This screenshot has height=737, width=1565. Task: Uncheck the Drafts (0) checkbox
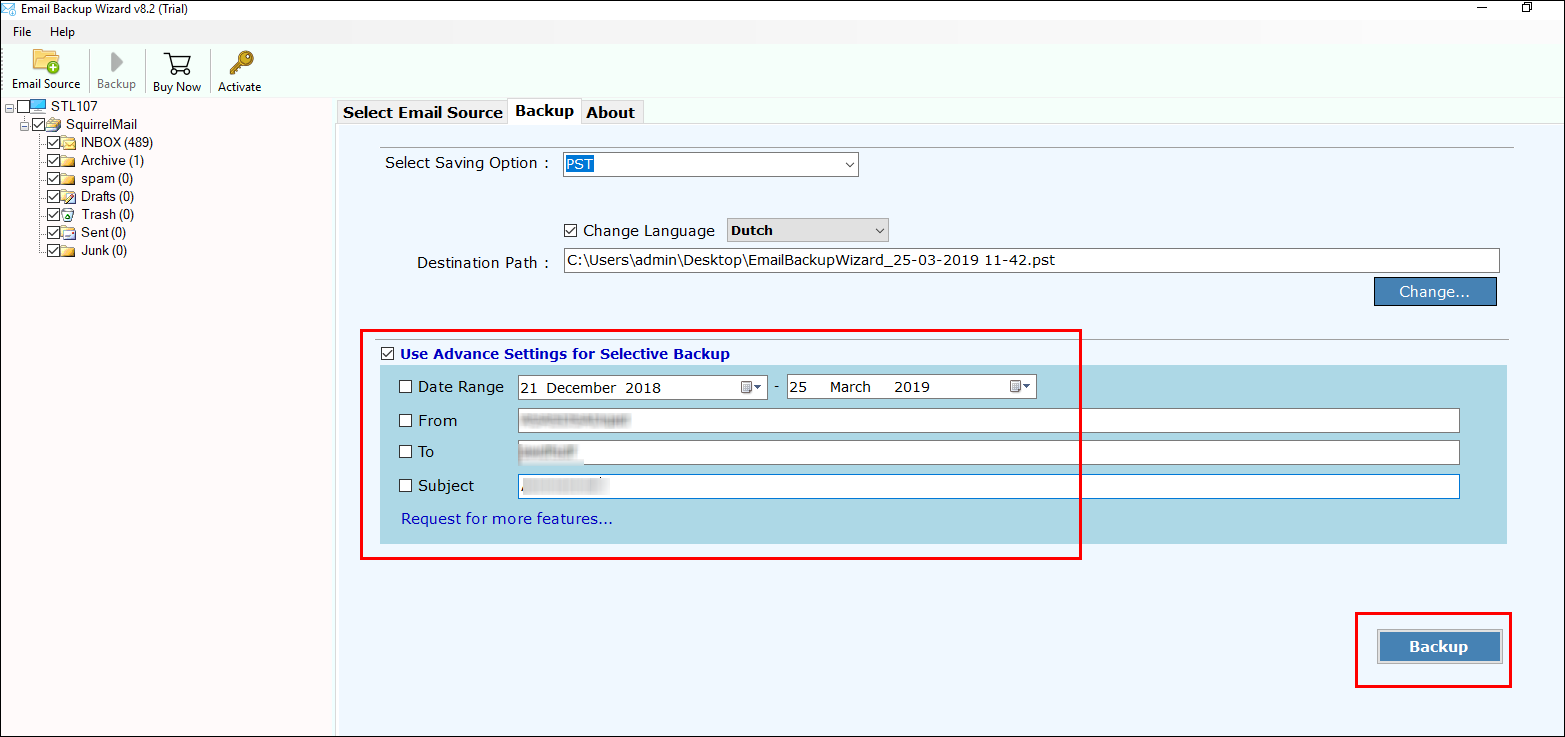pyautogui.click(x=54, y=197)
